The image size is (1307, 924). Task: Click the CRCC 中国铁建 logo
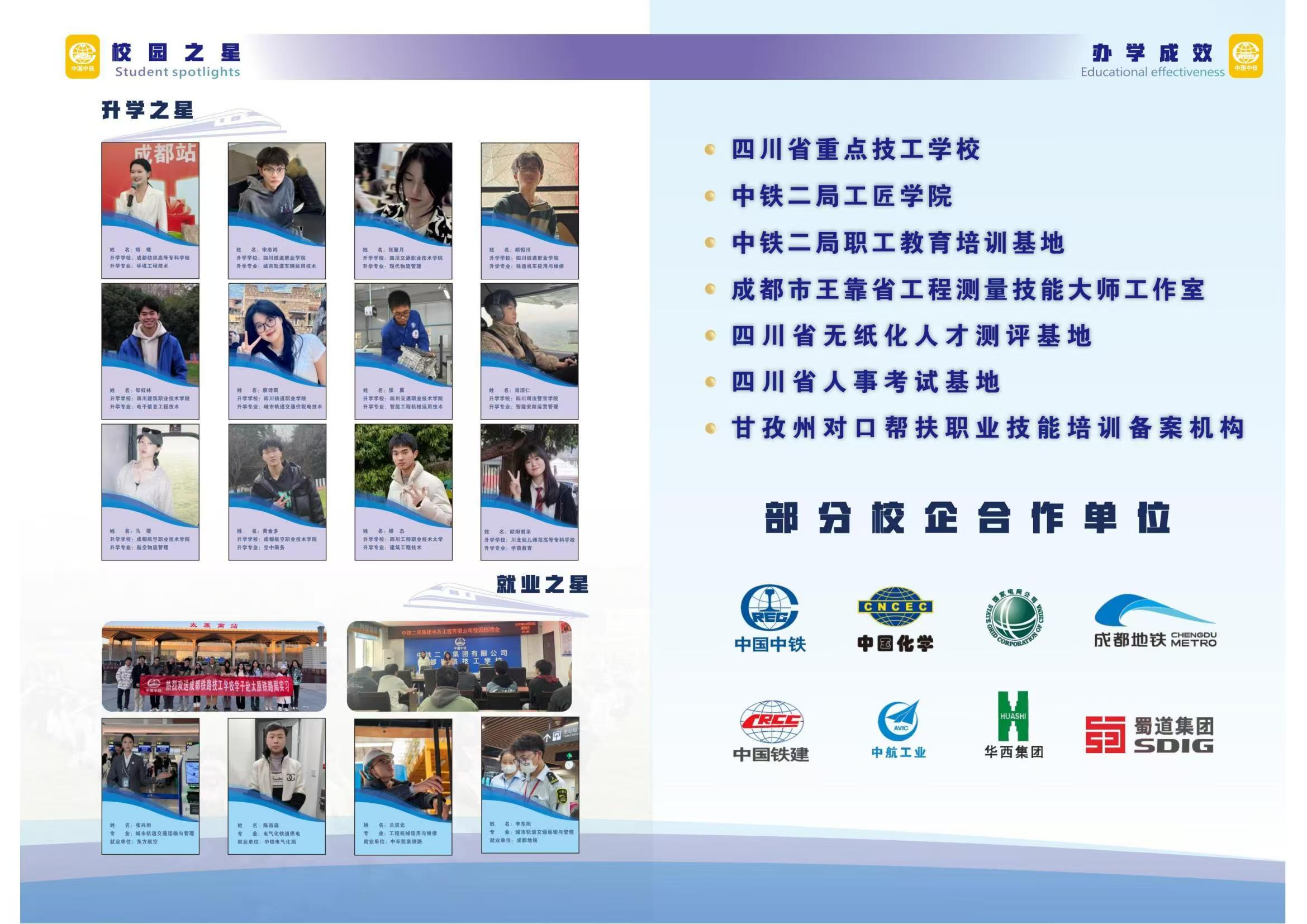(771, 731)
